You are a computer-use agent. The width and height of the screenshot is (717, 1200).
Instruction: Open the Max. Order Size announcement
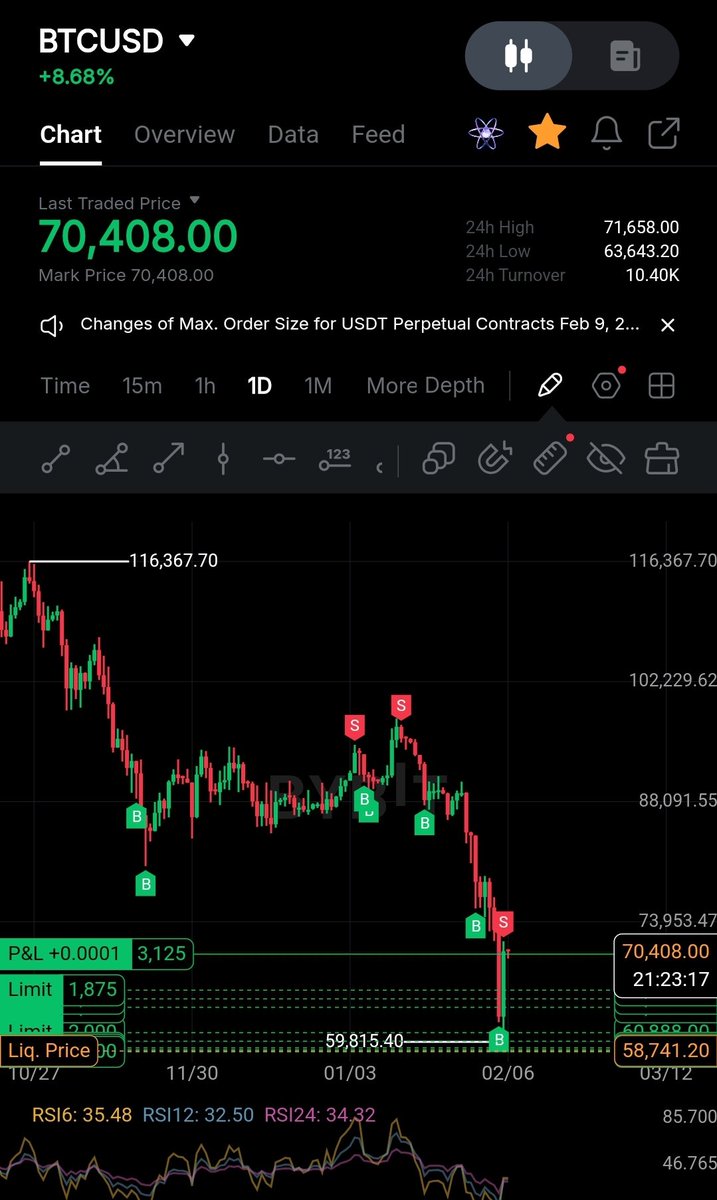[x=360, y=325]
